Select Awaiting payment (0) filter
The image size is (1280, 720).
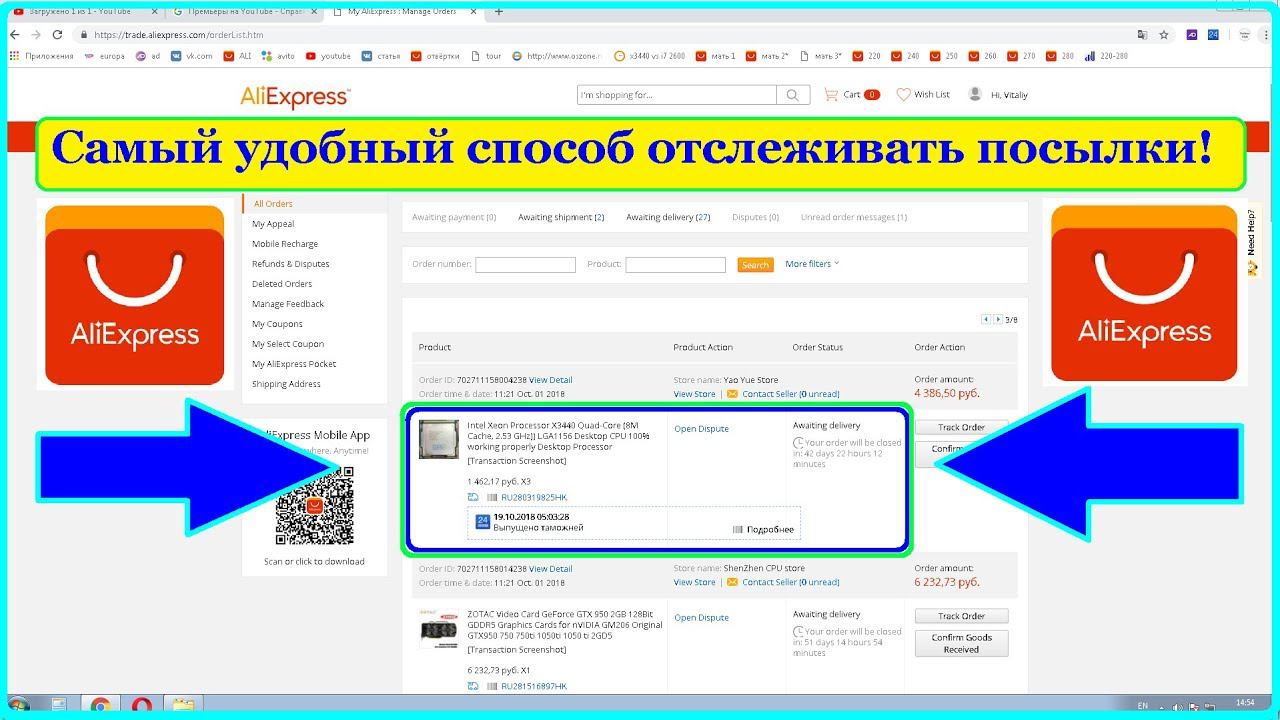[x=454, y=217]
